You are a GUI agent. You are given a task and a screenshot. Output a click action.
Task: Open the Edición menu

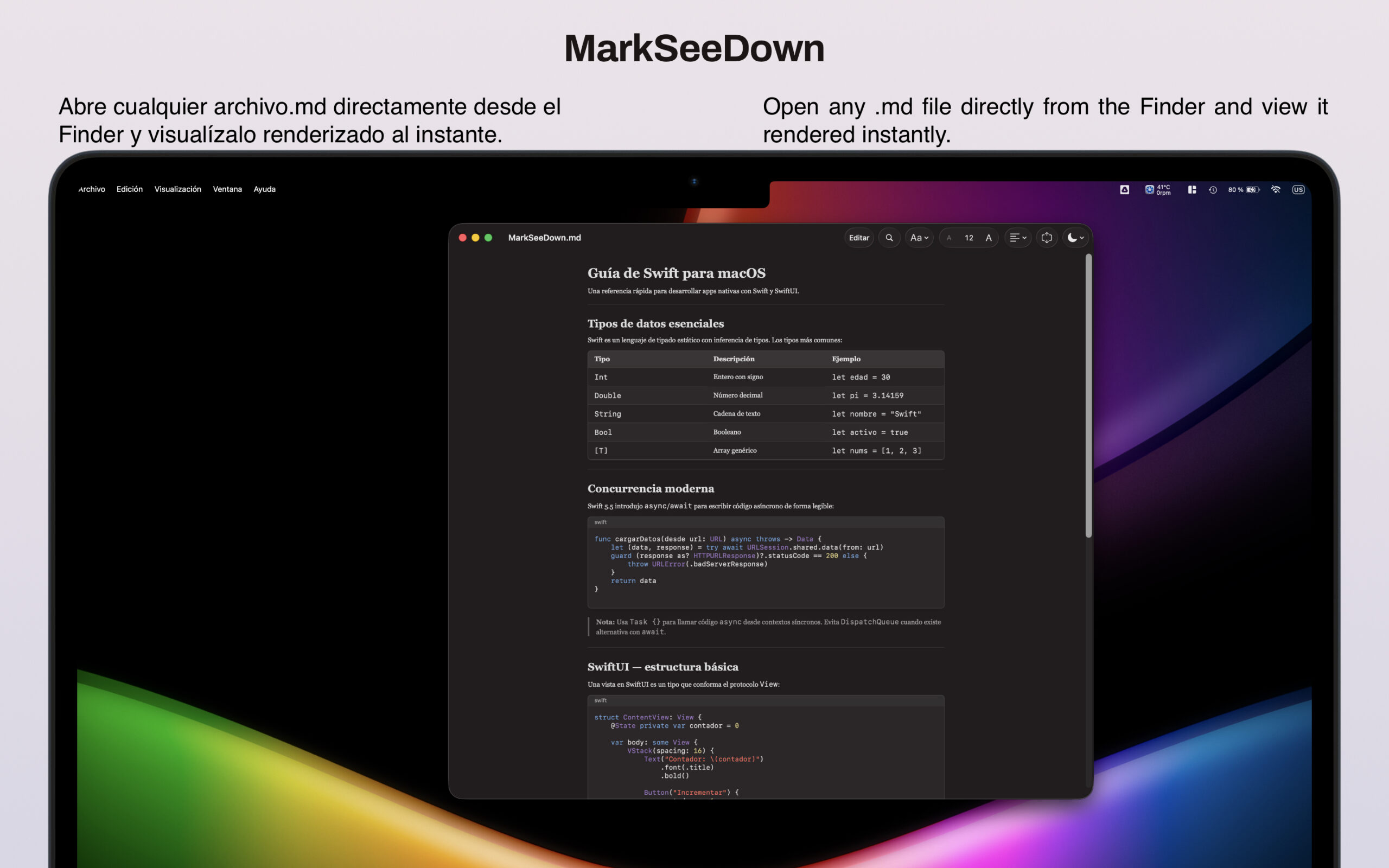coord(130,189)
